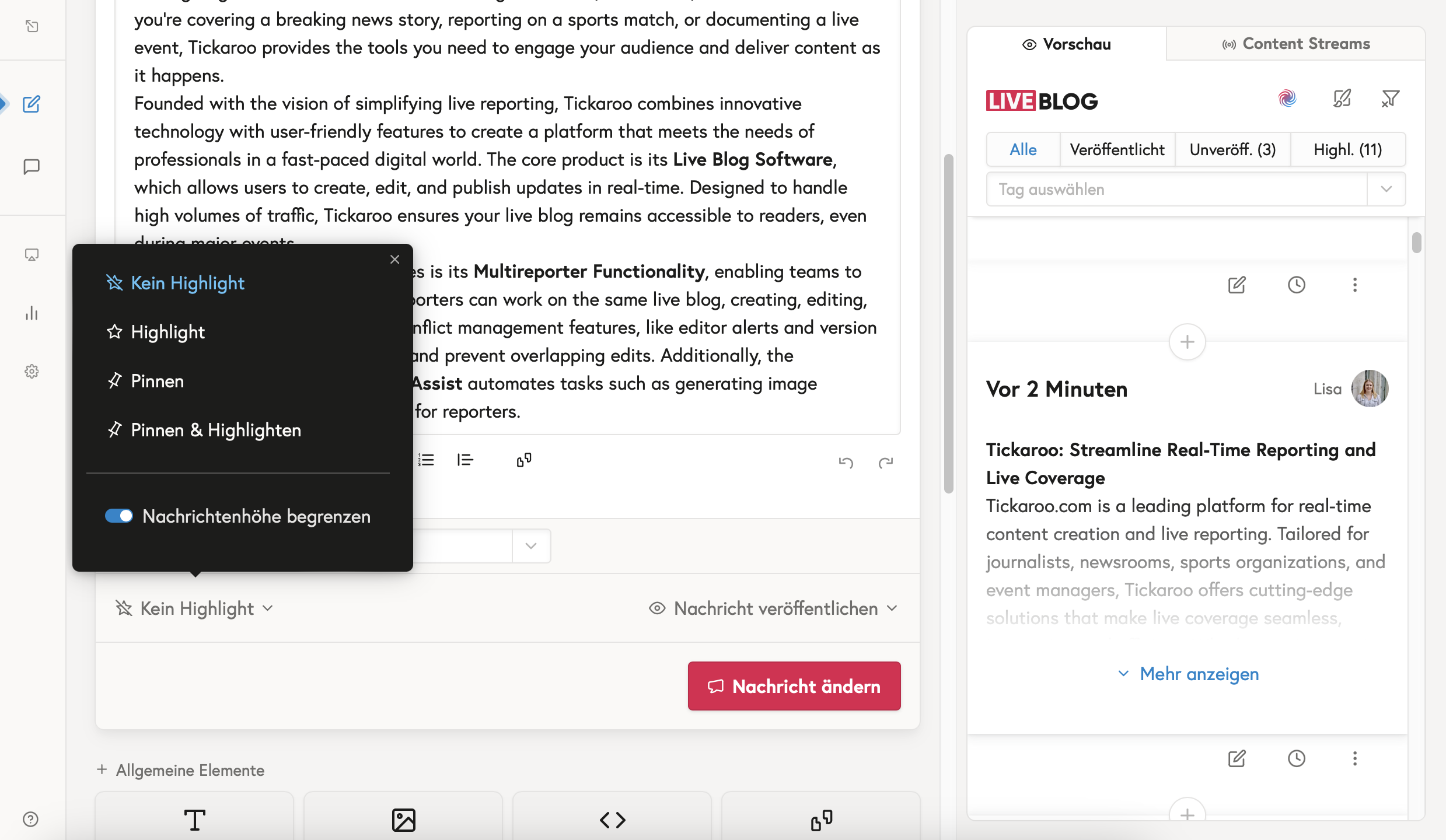
Task: Choose Pinnen & Highlighten from menu
Action: [215, 430]
